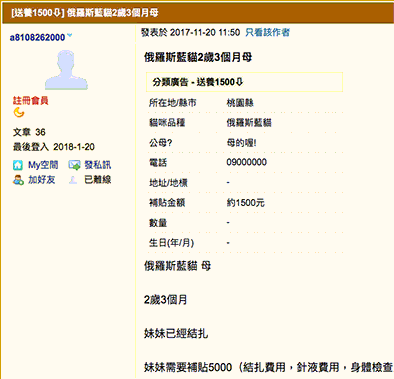Click 加好友 text link

point(42,180)
